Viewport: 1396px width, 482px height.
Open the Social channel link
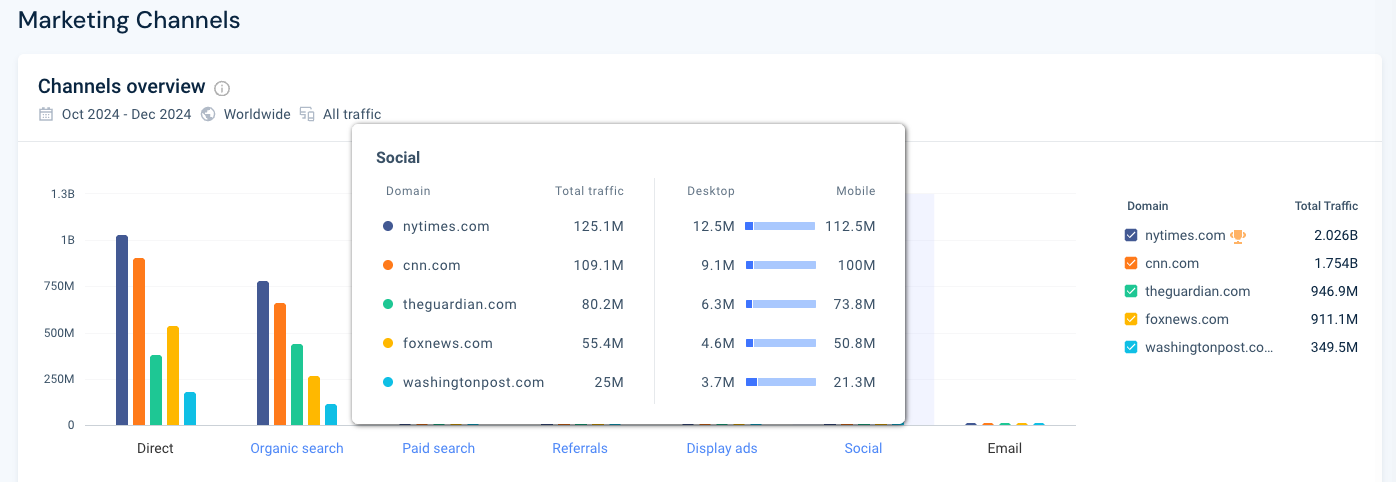[863, 448]
